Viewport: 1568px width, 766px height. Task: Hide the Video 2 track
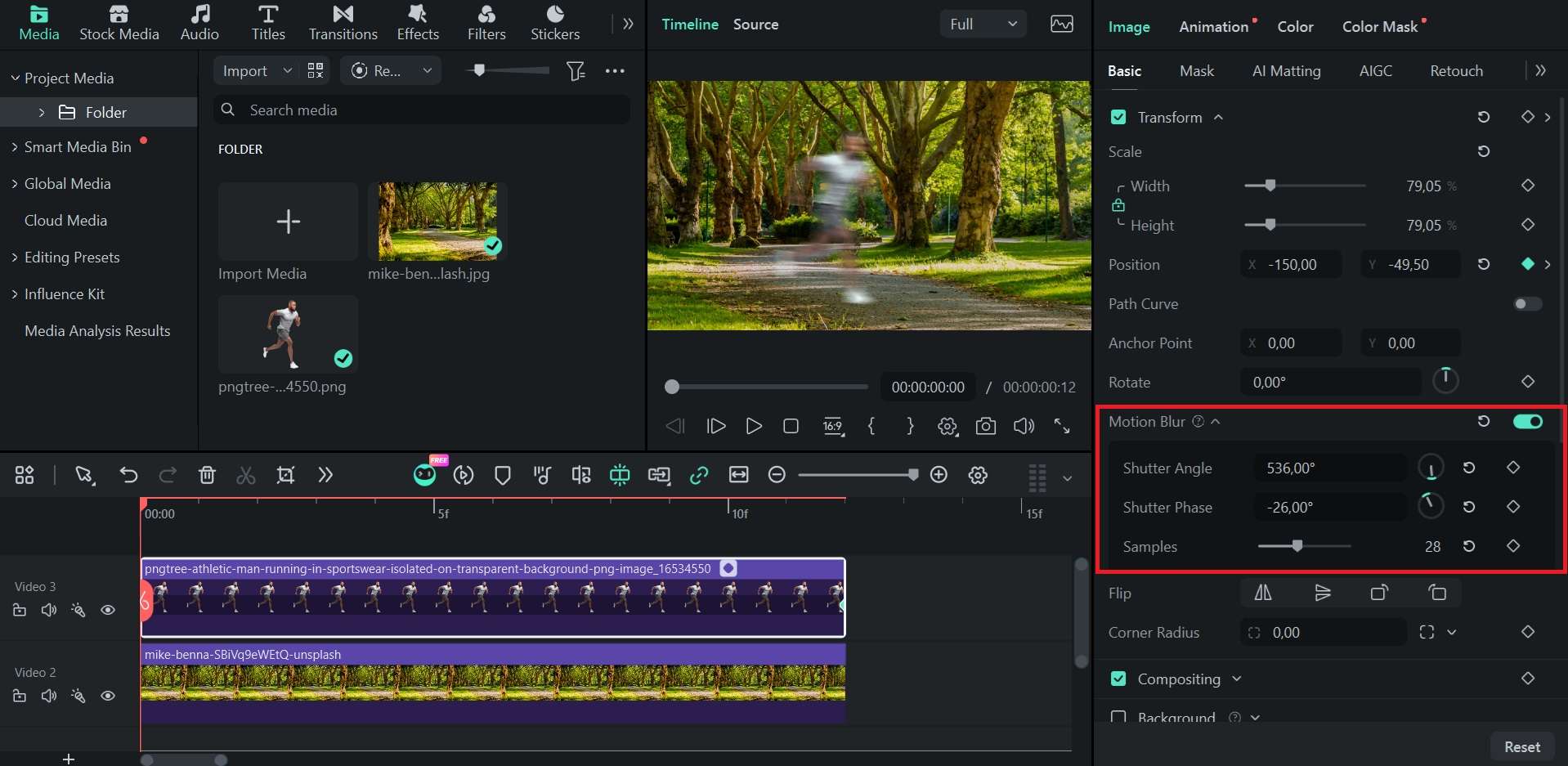(108, 696)
